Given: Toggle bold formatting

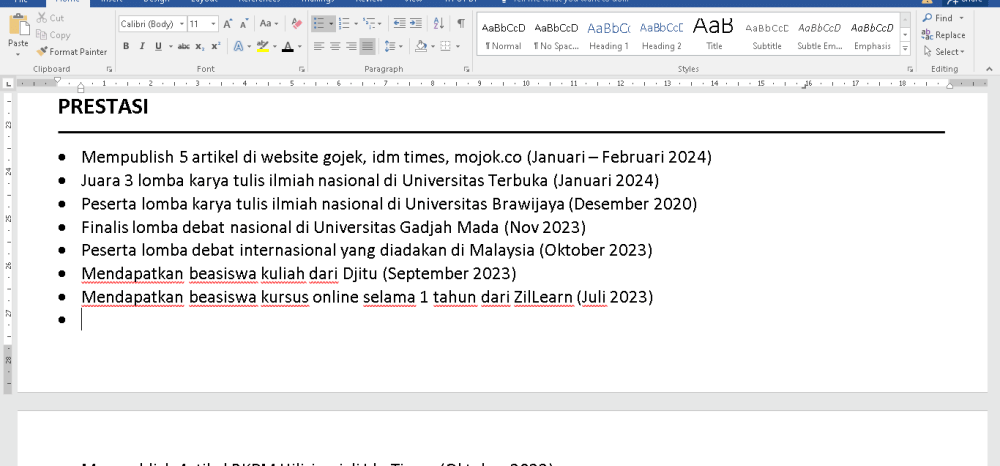Looking at the screenshot, I should pyautogui.click(x=127, y=46).
